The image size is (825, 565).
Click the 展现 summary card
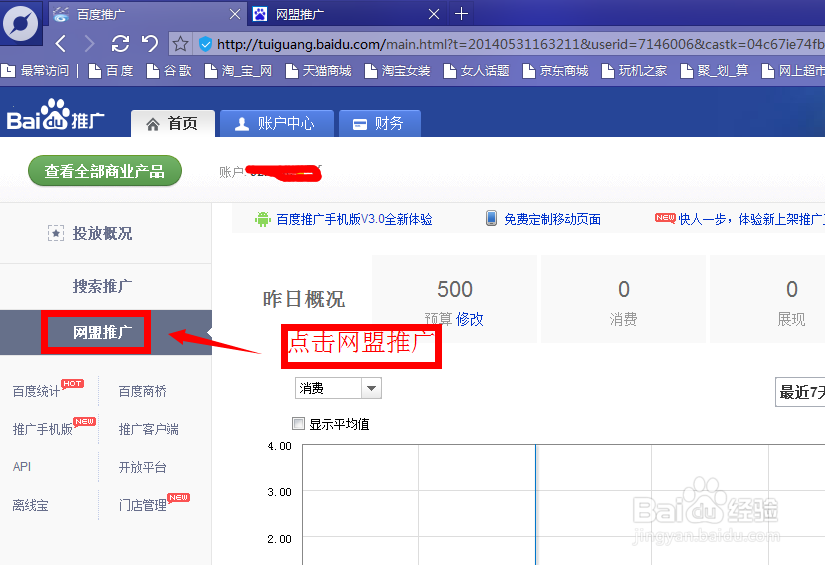[x=768, y=299]
